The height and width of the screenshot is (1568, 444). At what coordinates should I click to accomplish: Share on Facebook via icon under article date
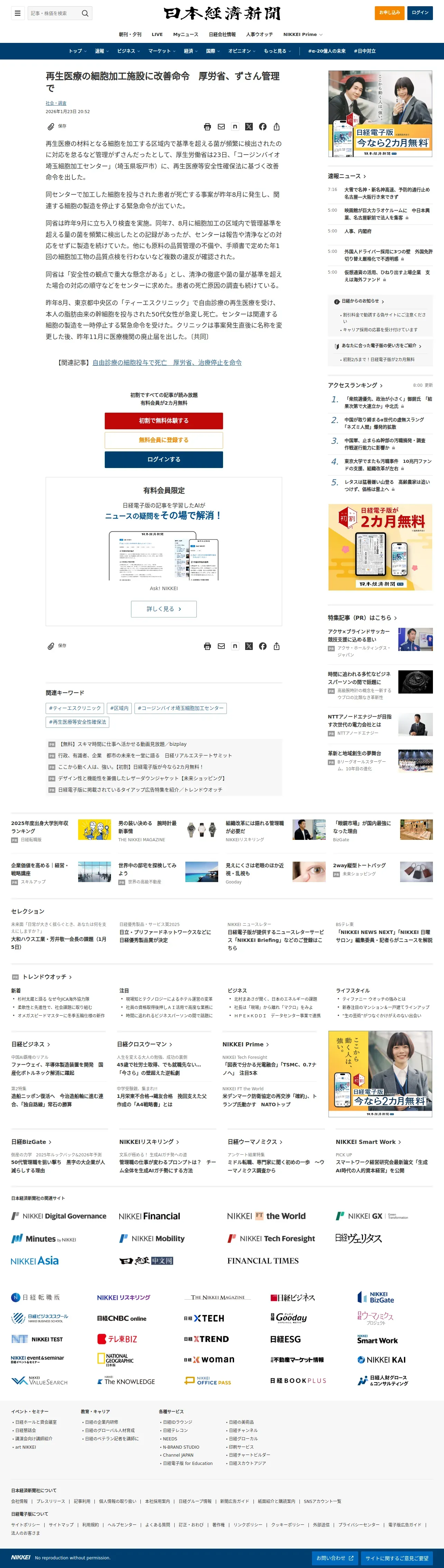[263, 127]
